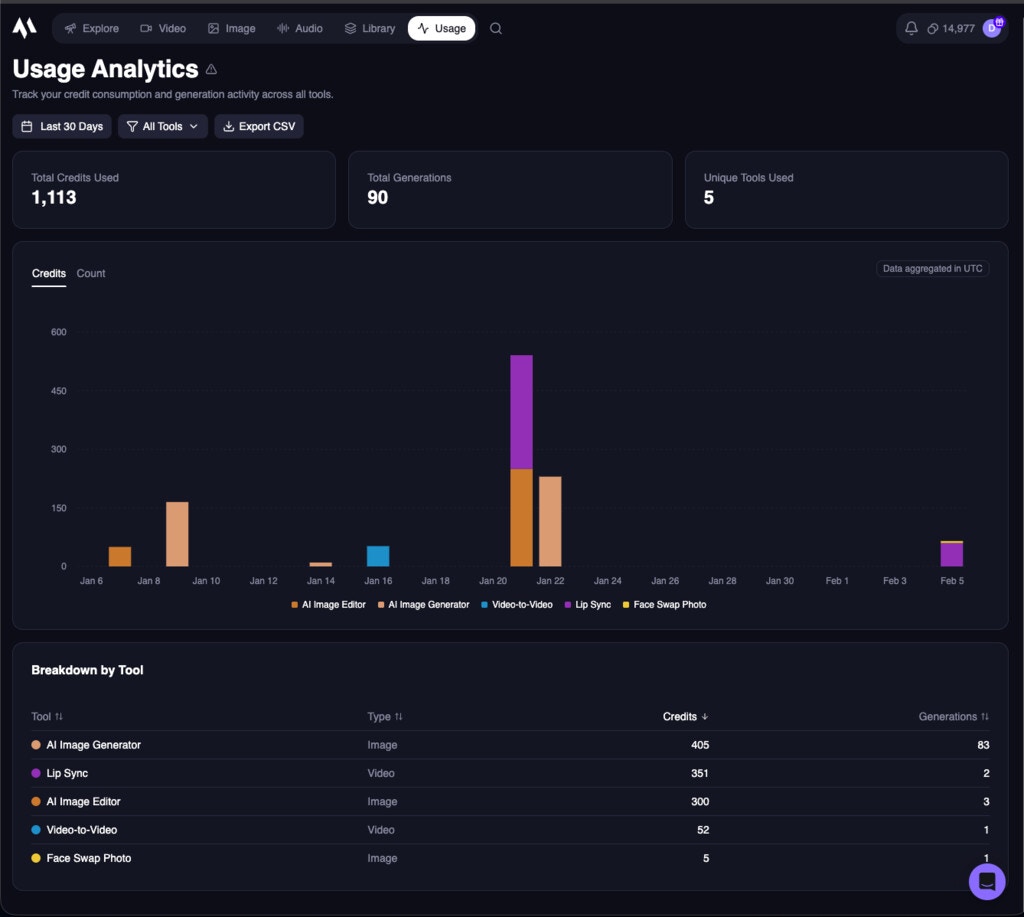Screen dimensions: 1024x917
Task: Select the Explore telescope icon
Action: (x=68, y=28)
